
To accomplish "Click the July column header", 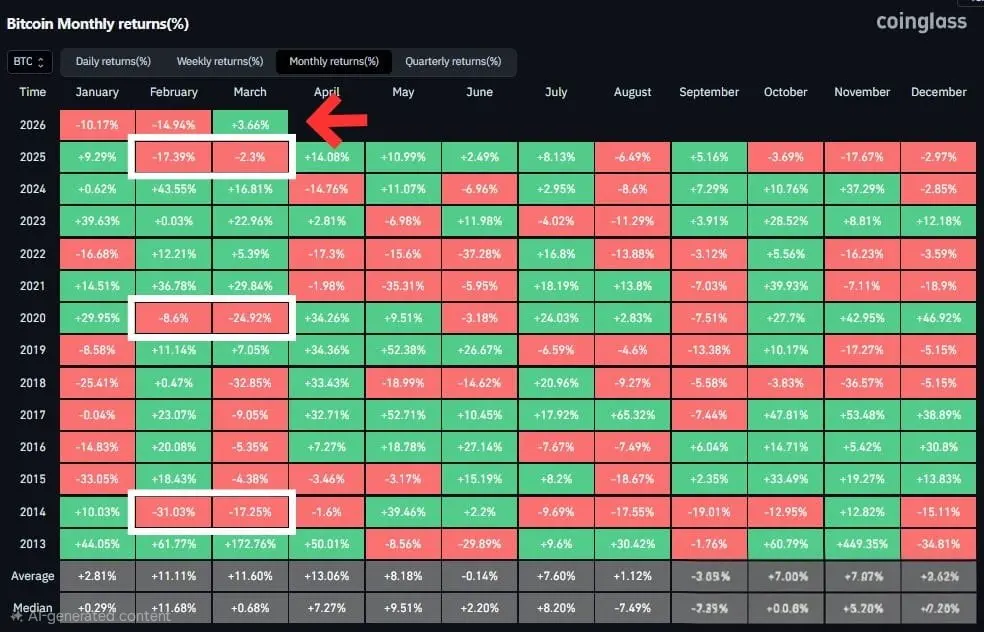I will pos(556,92).
